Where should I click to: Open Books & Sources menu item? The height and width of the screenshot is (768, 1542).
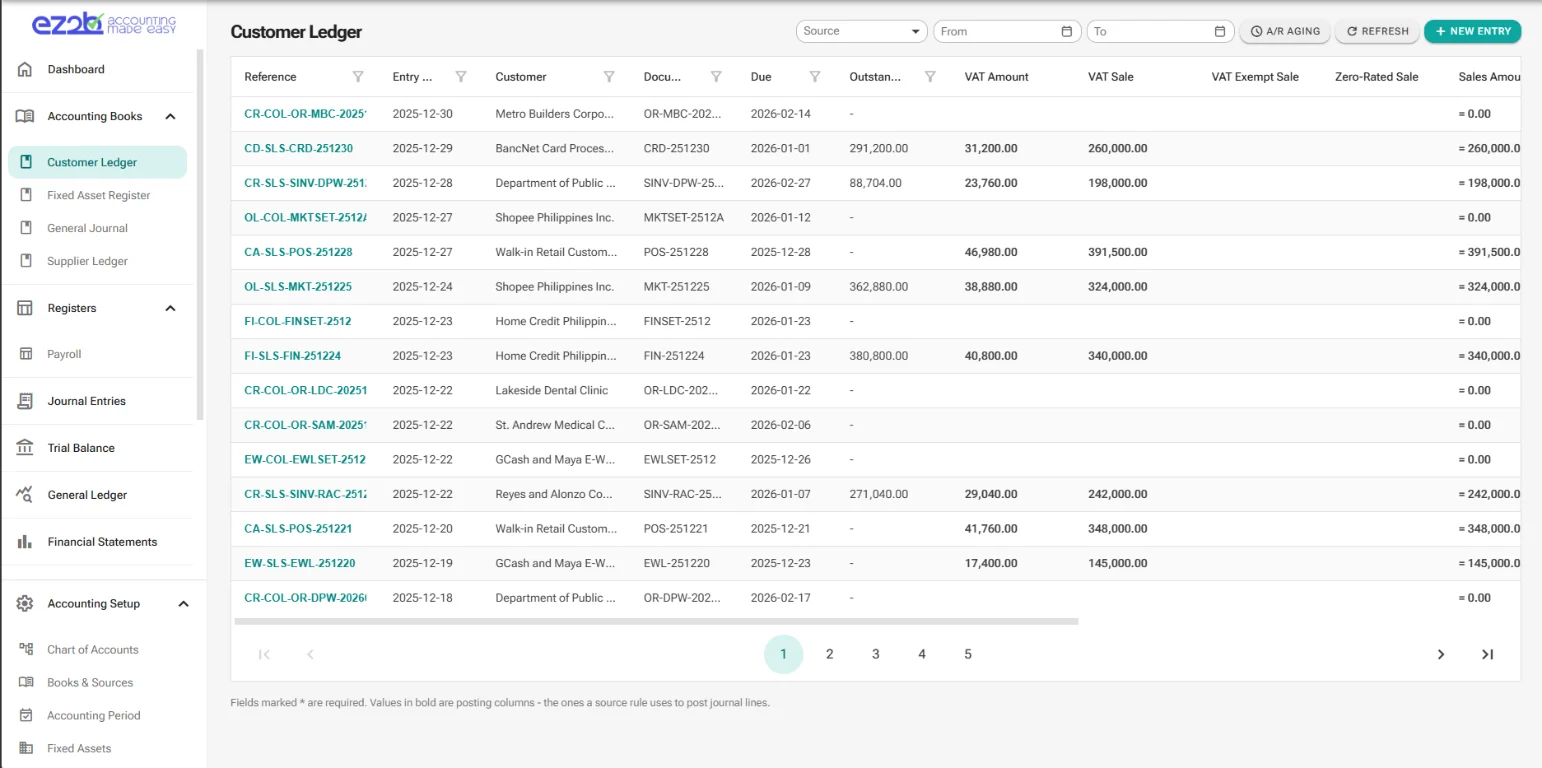point(97,683)
